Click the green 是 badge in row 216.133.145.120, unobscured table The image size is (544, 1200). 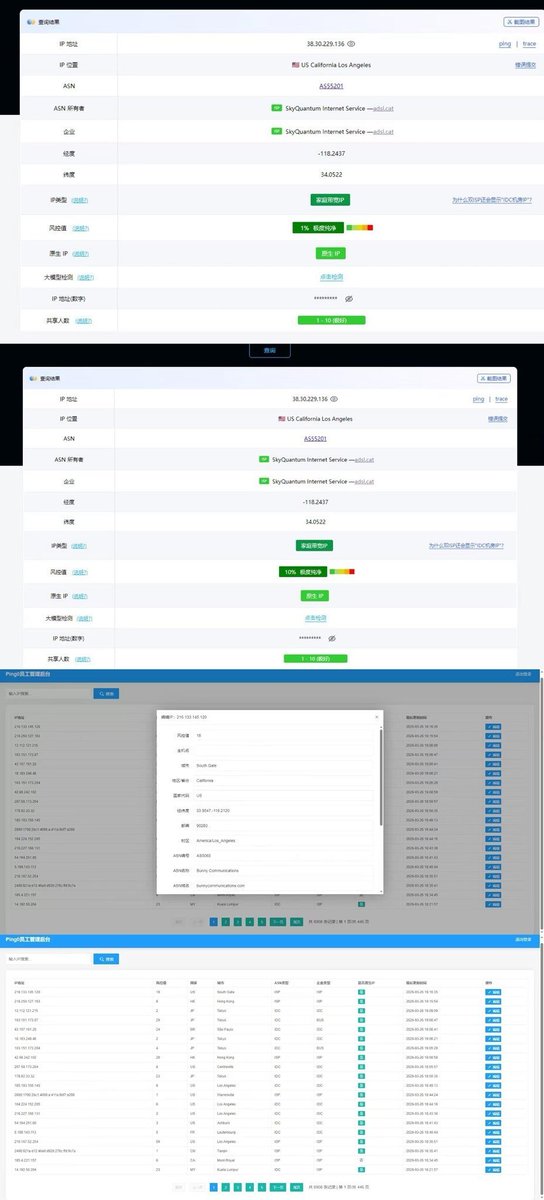point(361,992)
